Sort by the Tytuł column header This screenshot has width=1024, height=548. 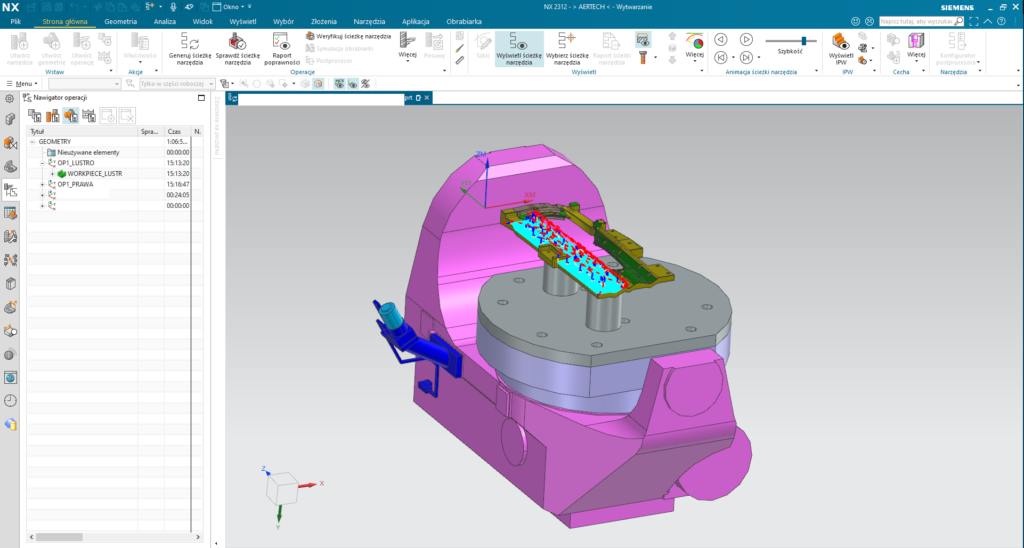[x=83, y=131]
